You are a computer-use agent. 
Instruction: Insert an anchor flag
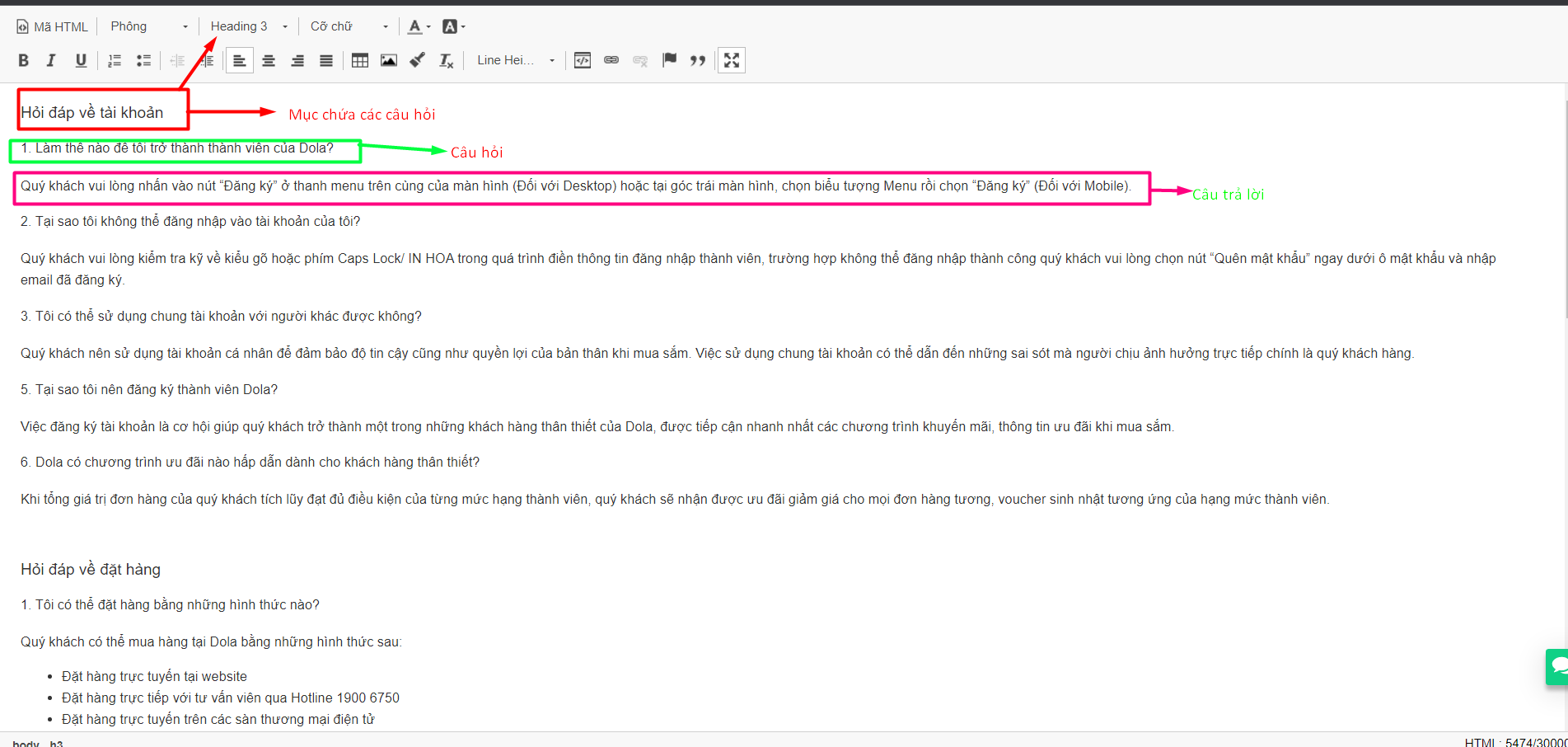coord(669,60)
